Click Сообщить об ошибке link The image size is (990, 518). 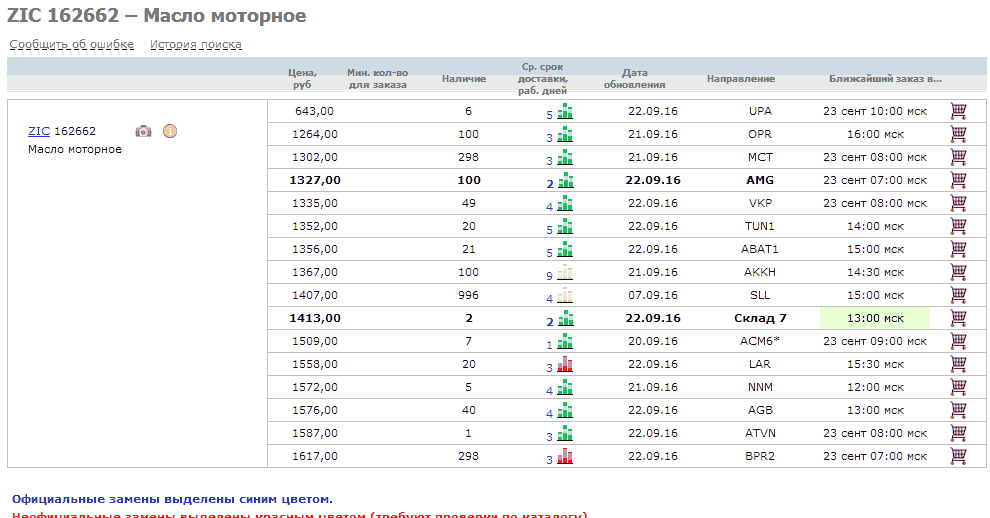point(71,45)
